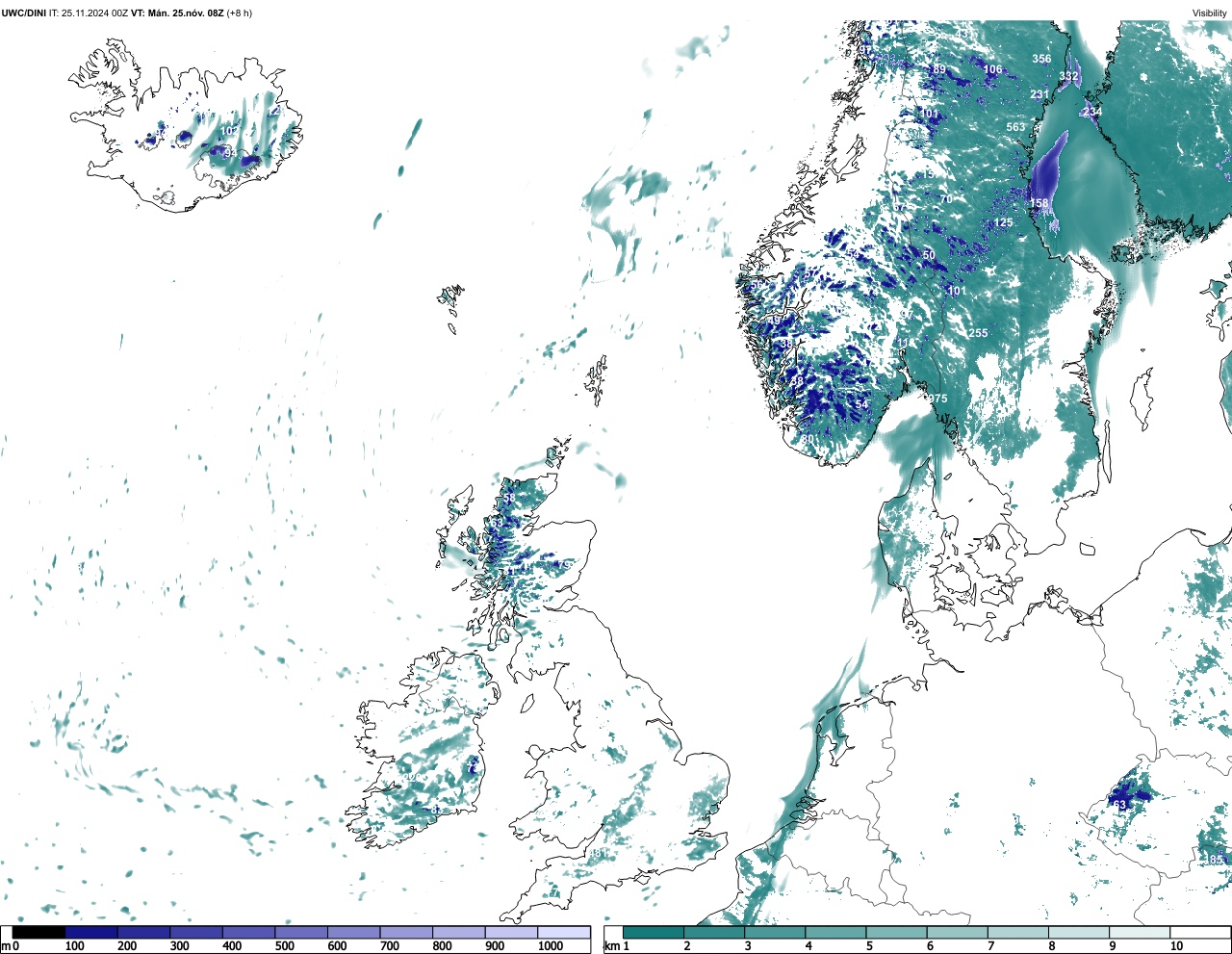This screenshot has height=954, width=1232.
Task: Select the '234' value on the map
Action: (1091, 112)
